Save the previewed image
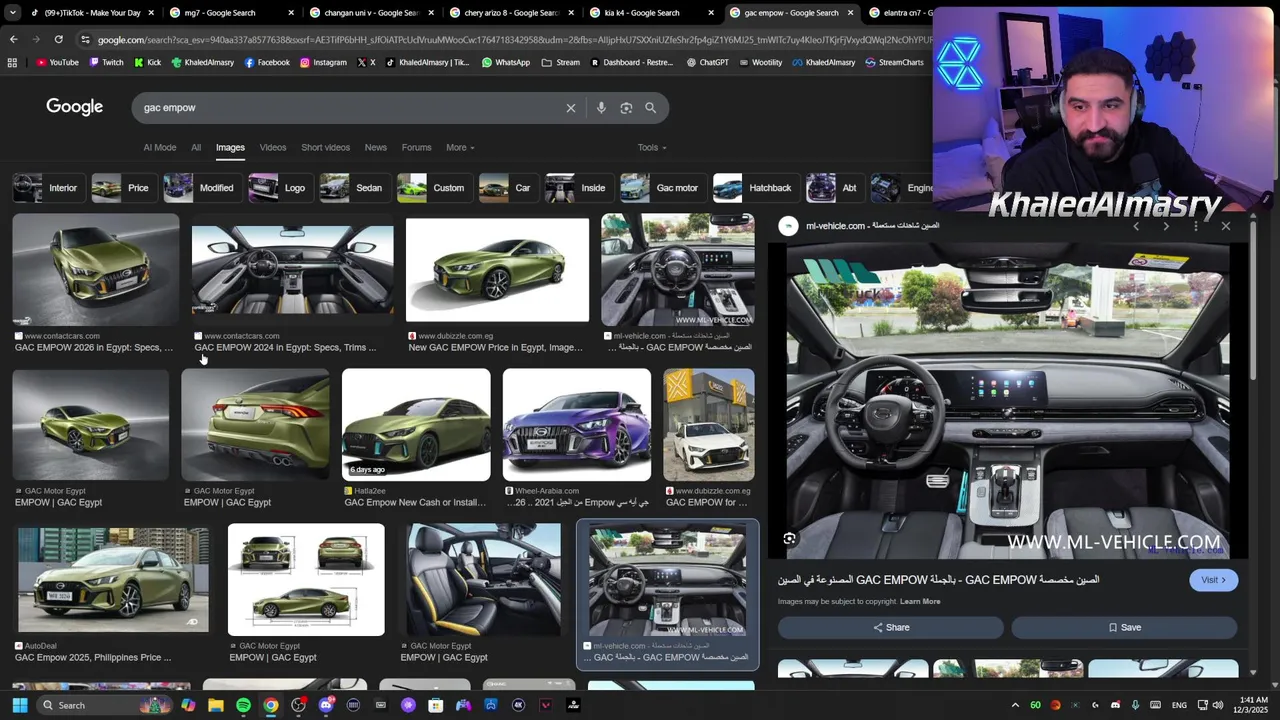 tap(1124, 627)
